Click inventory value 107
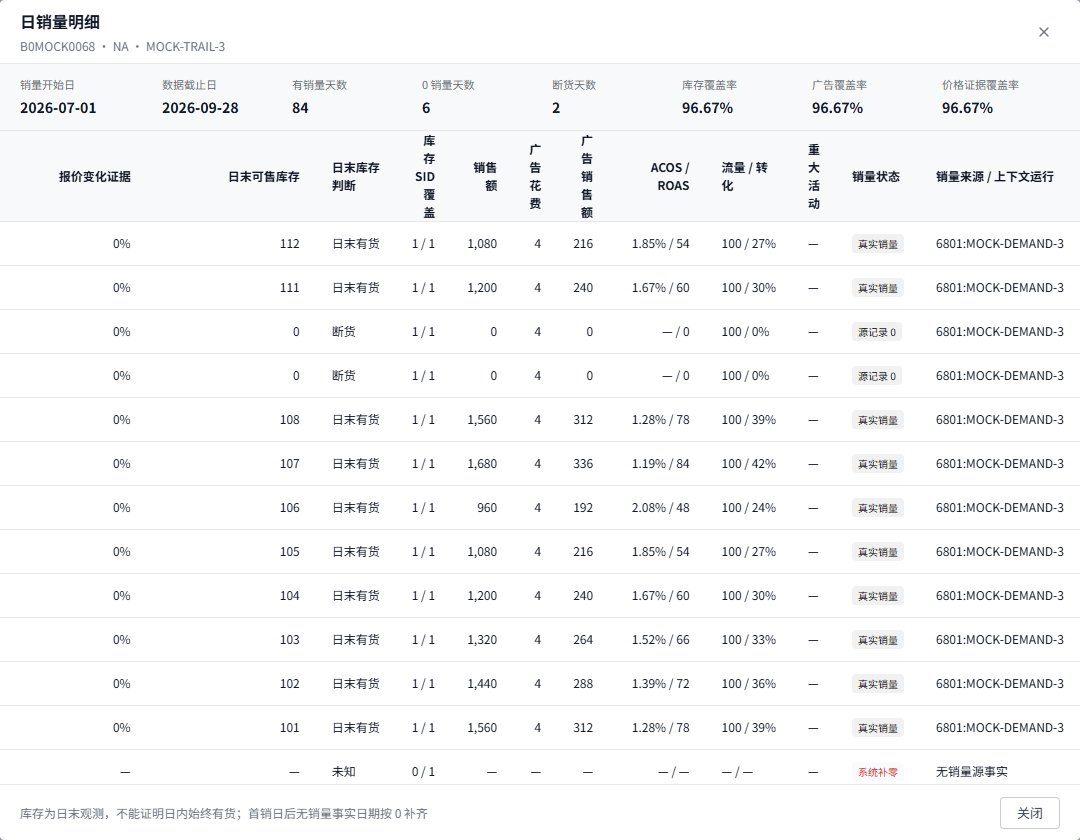This screenshot has width=1080, height=840. click(289, 464)
